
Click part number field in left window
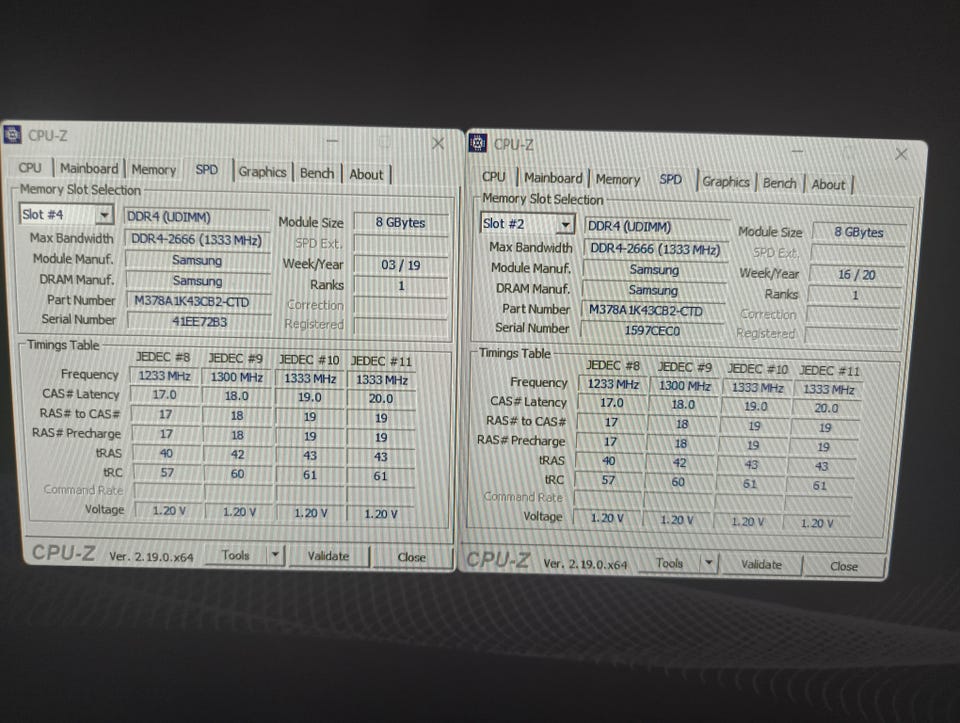(x=199, y=301)
